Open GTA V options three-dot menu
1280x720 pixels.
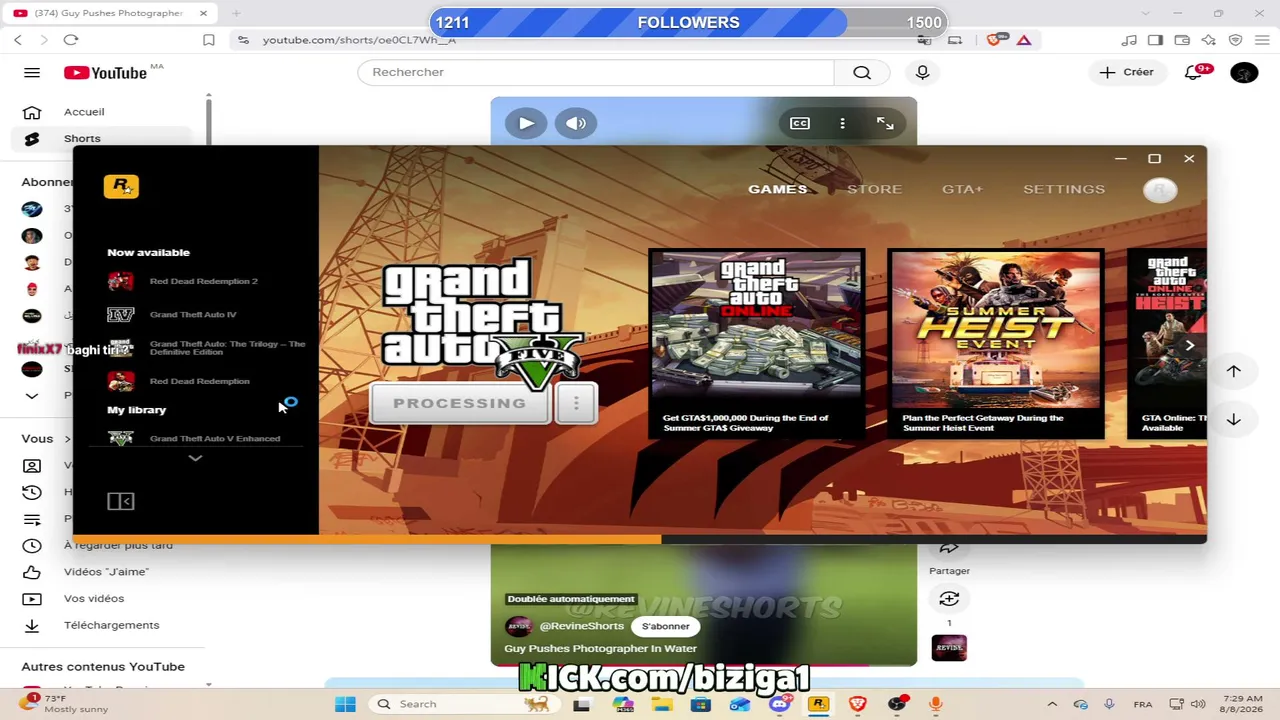click(576, 403)
